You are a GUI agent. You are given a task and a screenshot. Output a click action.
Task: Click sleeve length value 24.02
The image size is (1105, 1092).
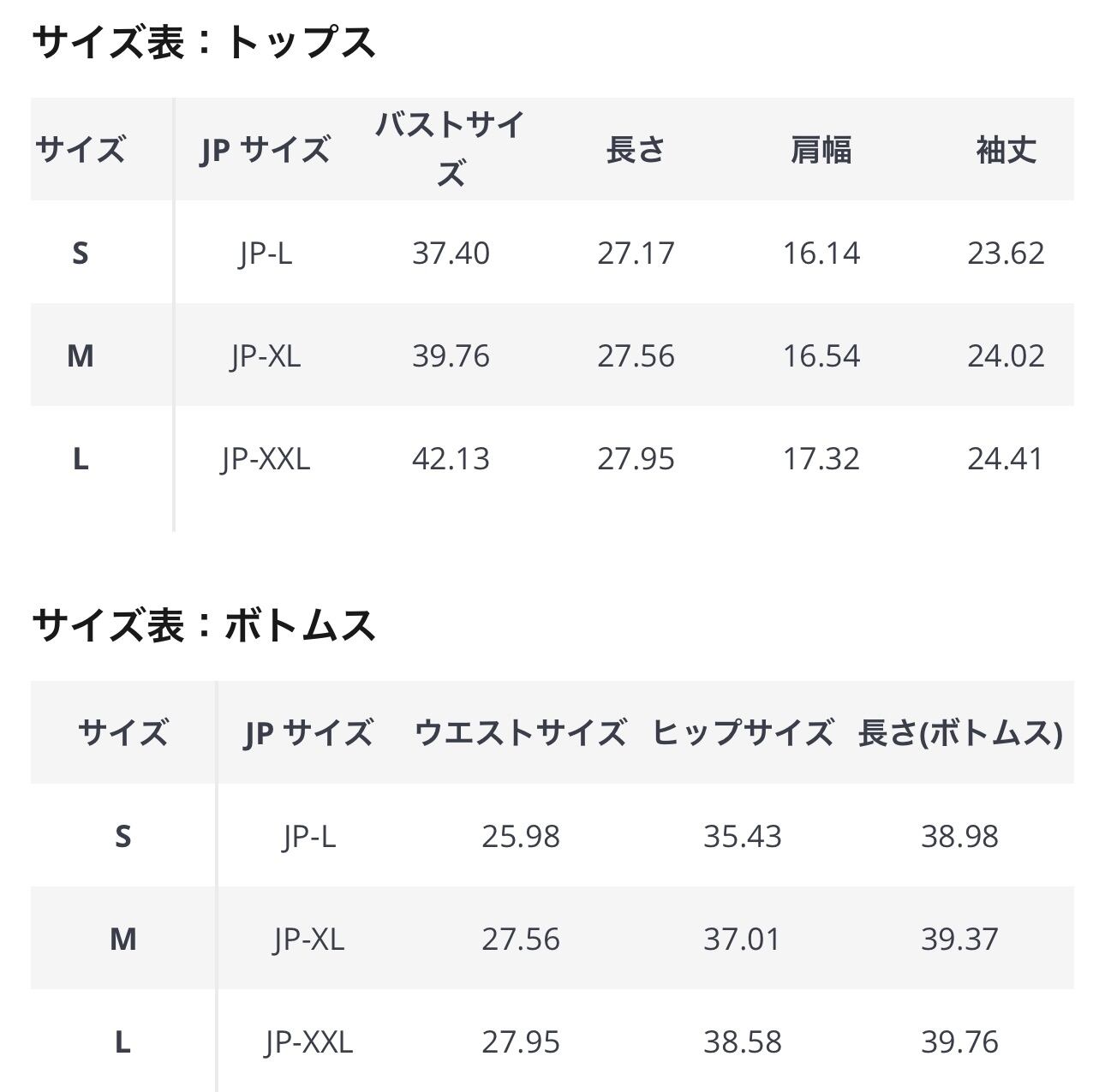coord(1006,356)
